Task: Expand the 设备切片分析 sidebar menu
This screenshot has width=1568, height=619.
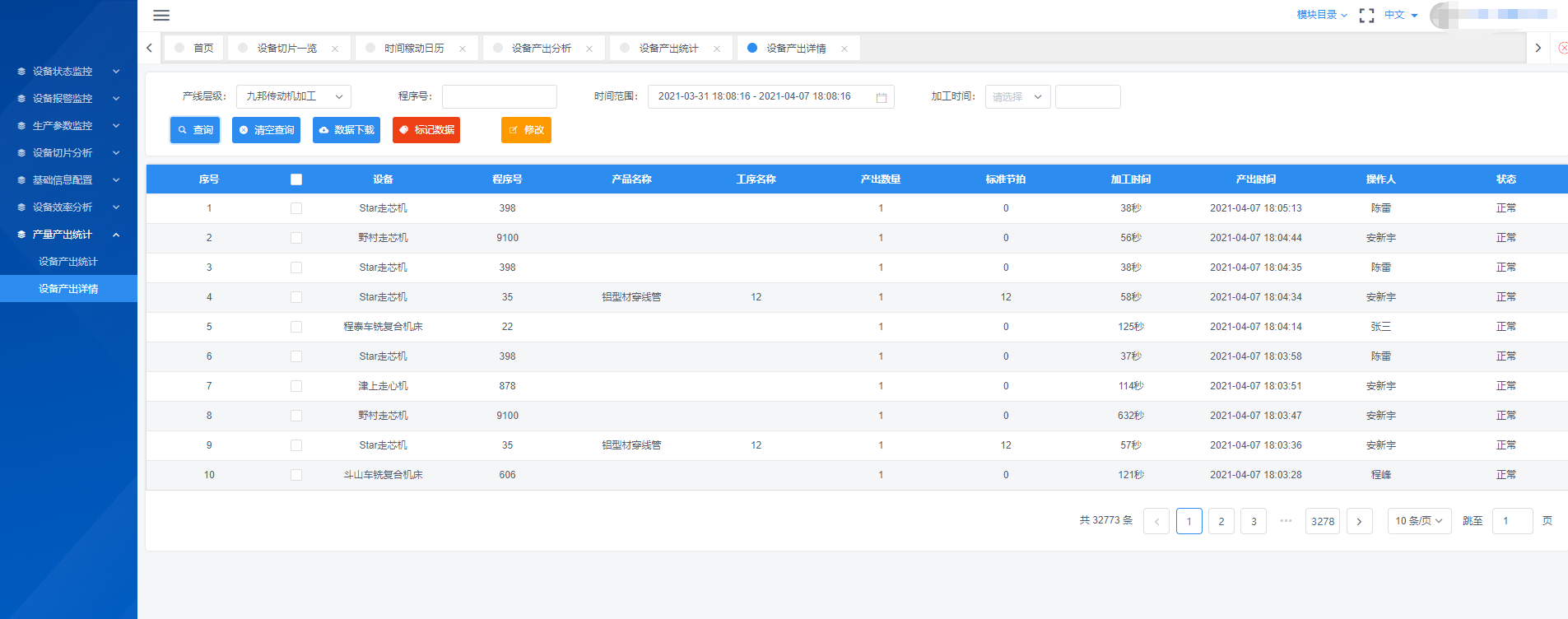Action: coord(69,153)
